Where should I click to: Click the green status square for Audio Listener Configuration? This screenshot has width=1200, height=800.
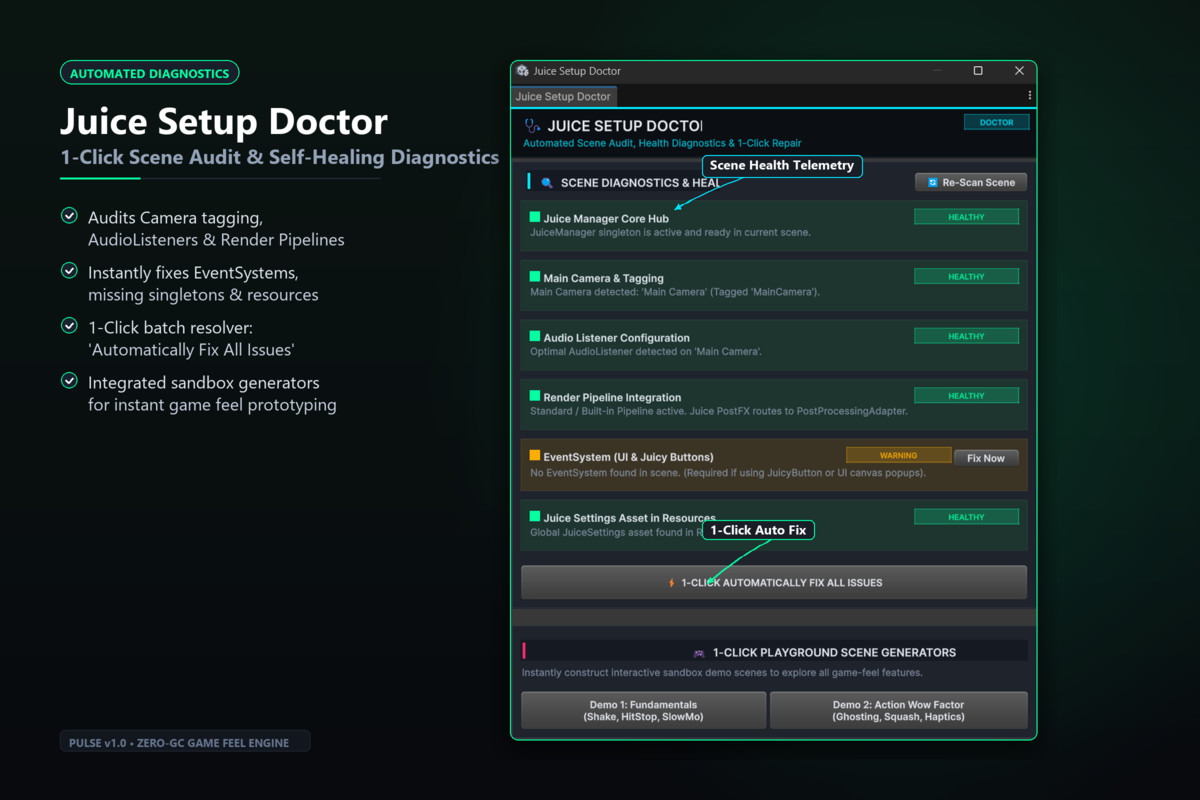[x=535, y=337]
